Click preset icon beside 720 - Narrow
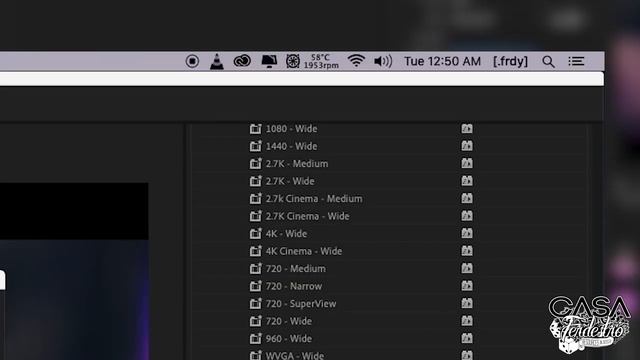 [x=256, y=287]
